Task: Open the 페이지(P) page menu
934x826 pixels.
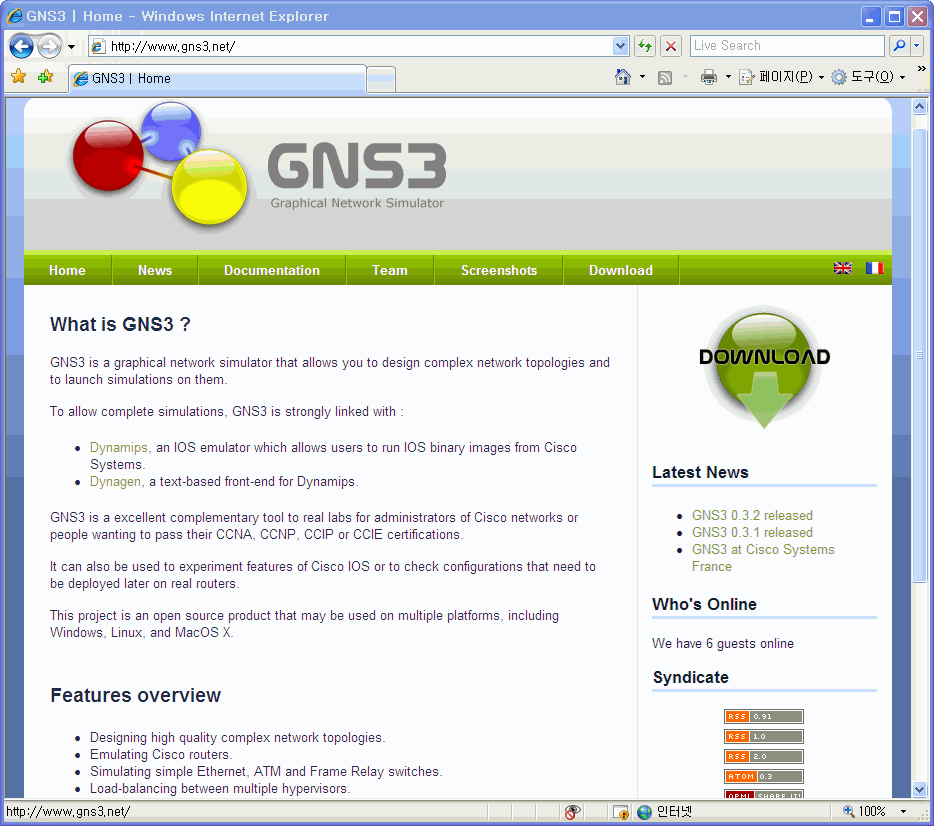Action: point(782,77)
